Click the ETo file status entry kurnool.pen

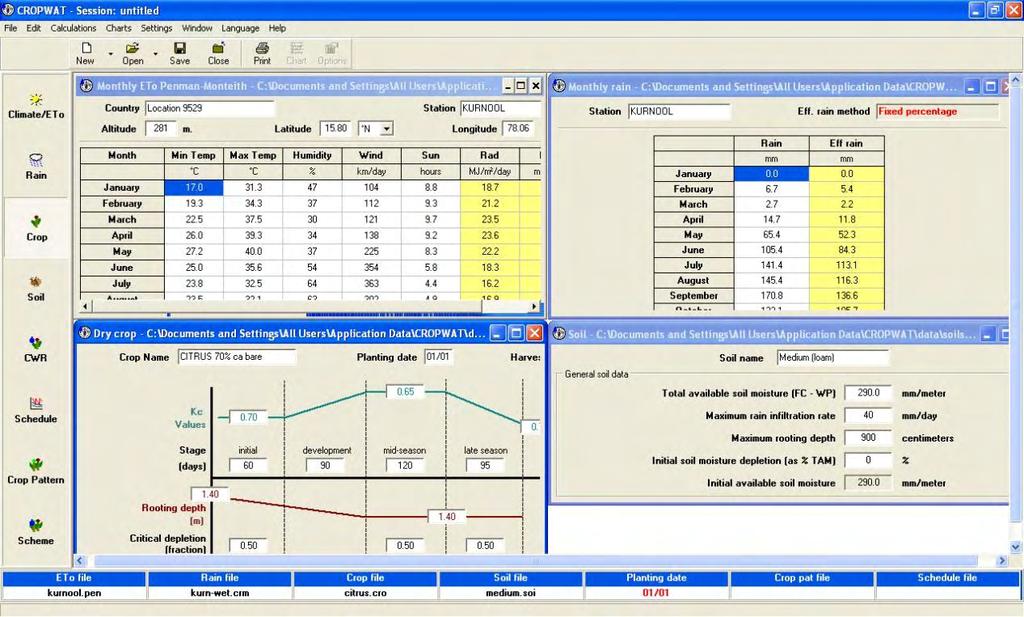point(74,593)
